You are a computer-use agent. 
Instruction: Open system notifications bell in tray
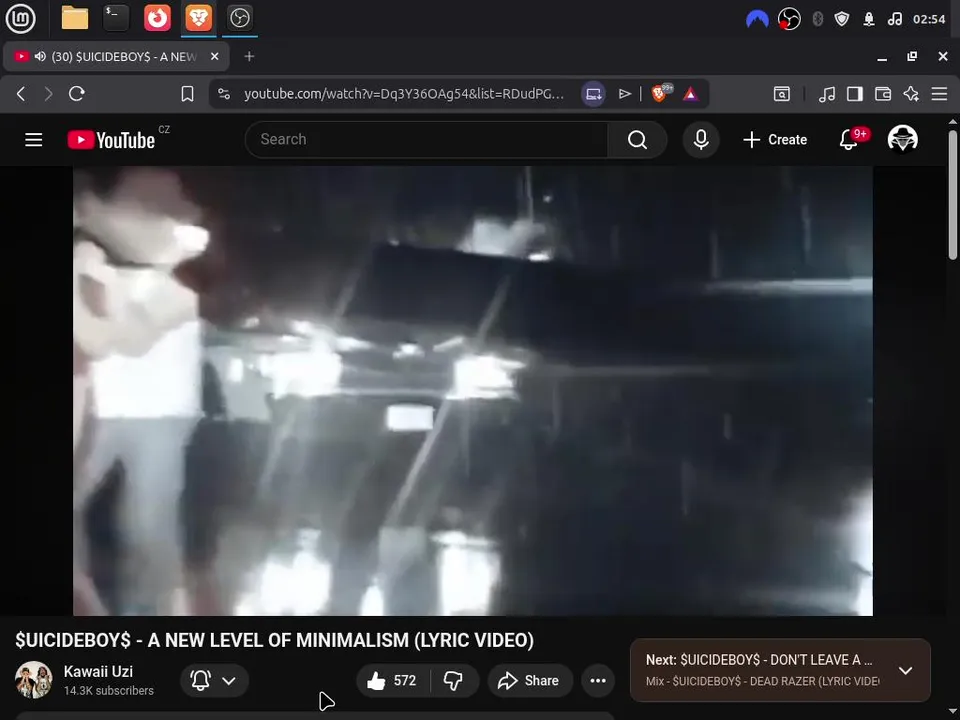coord(869,19)
